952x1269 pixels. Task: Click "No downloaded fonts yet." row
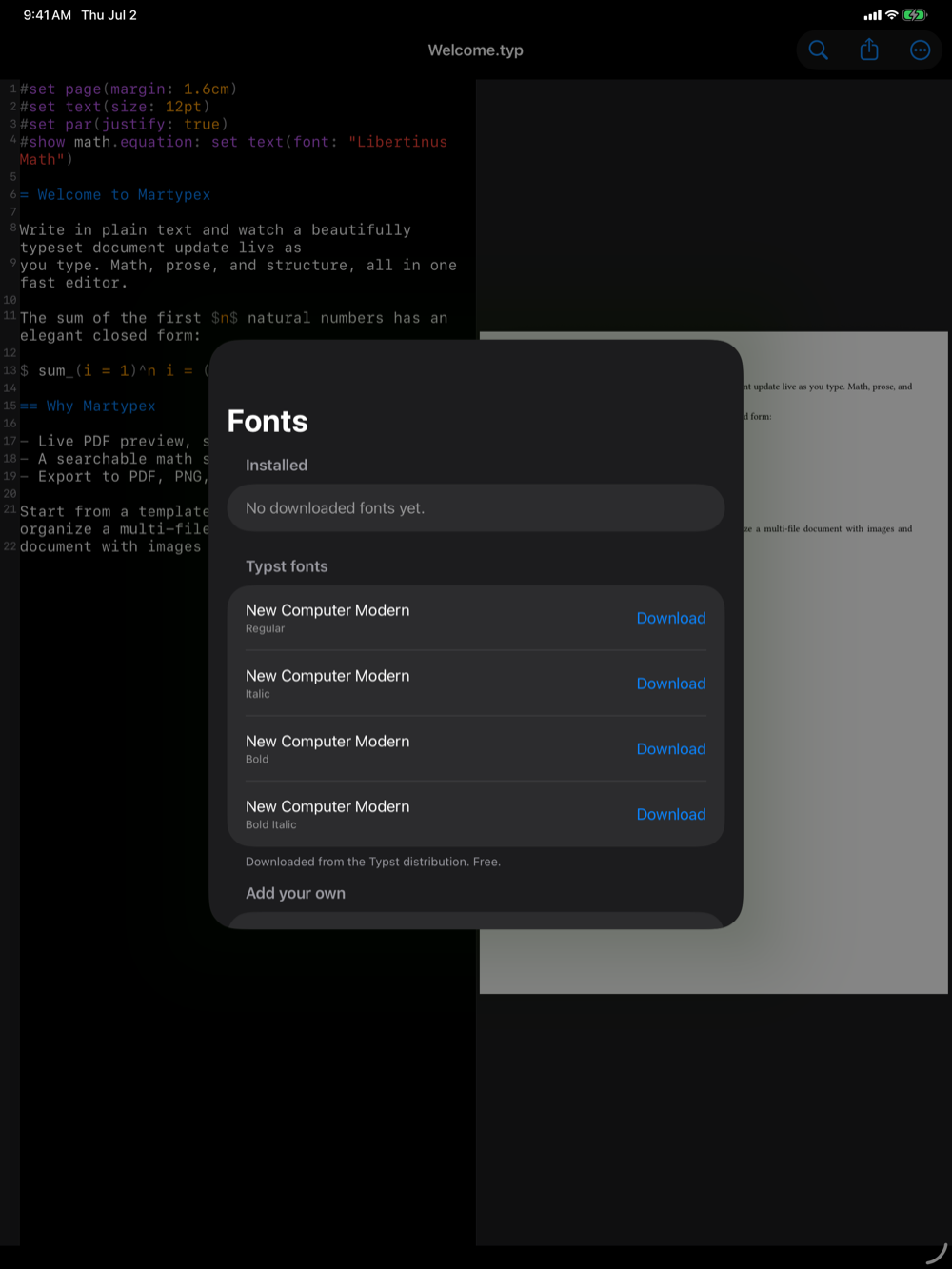[x=476, y=508]
